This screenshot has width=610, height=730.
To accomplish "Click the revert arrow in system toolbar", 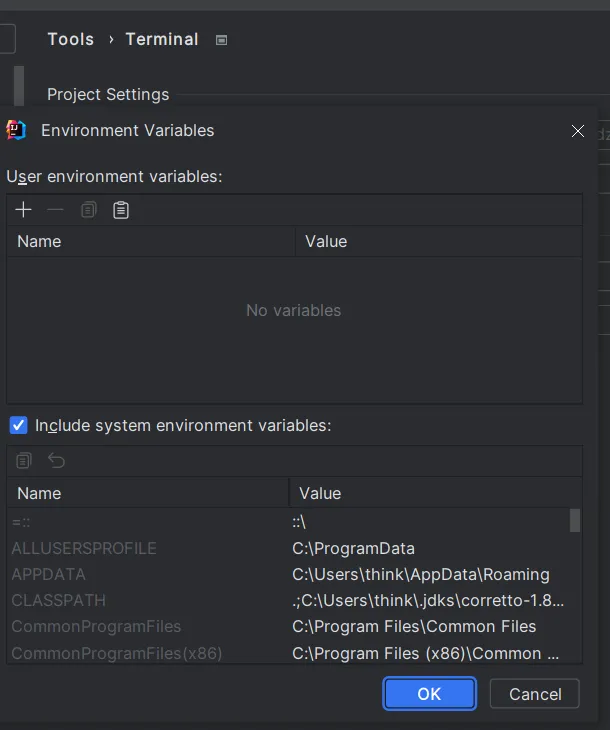I will click(x=56, y=461).
